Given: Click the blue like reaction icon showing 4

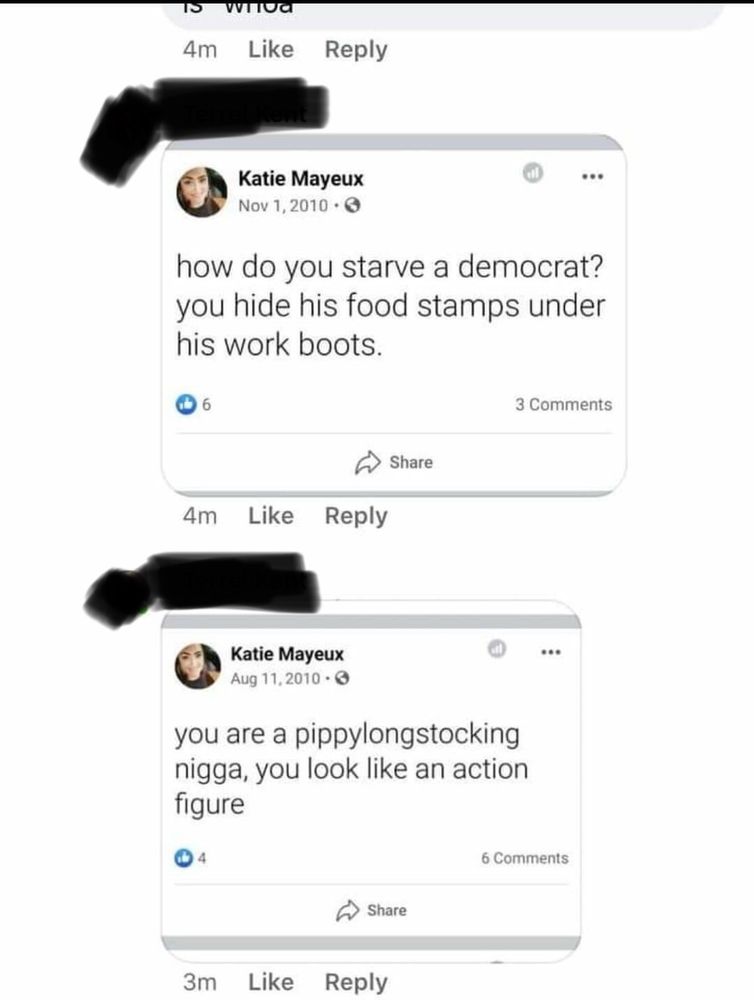Looking at the screenshot, I should (x=184, y=858).
